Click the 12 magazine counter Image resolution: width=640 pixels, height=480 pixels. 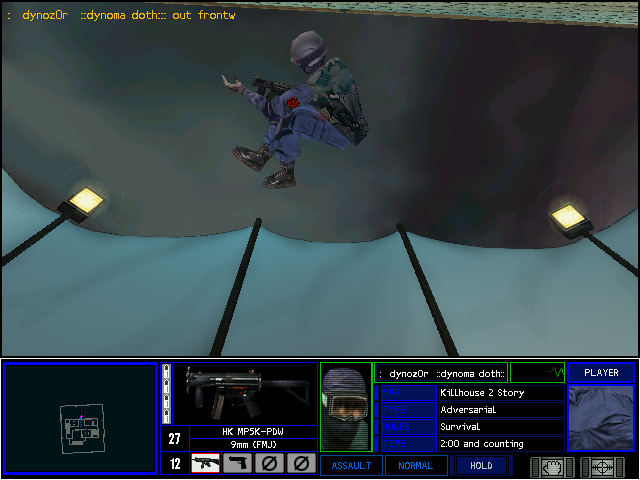[x=175, y=463]
